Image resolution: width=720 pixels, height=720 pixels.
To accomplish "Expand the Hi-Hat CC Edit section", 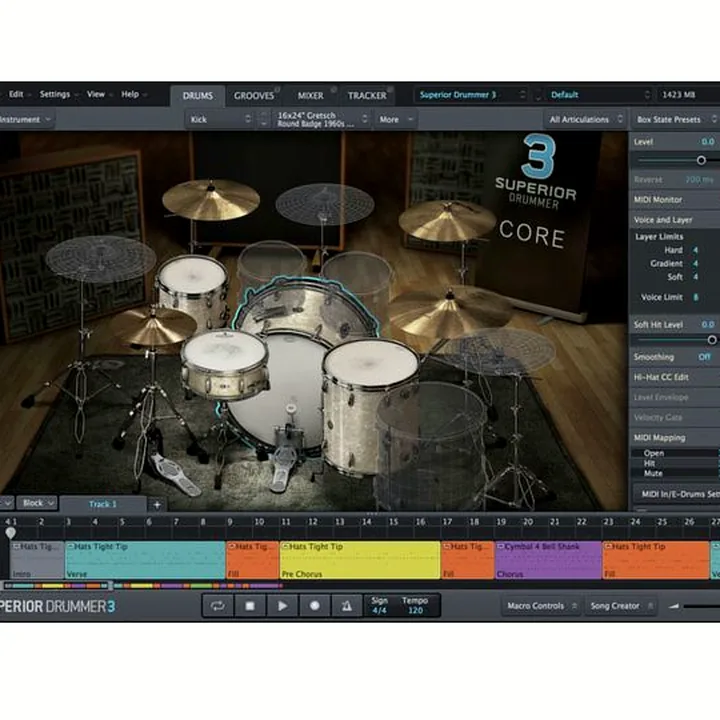I will pos(674,377).
